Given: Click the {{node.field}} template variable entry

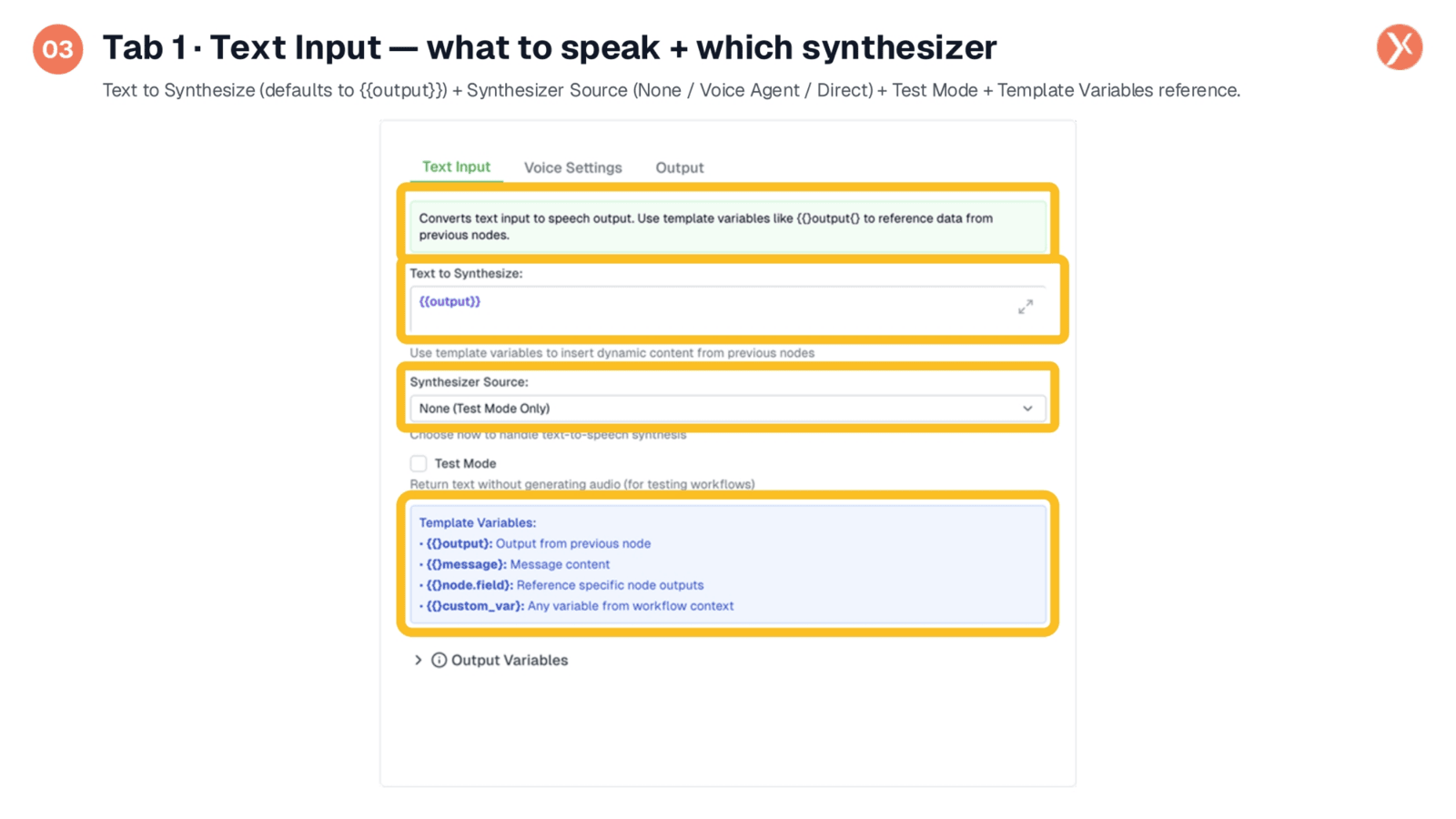Looking at the screenshot, I should [561, 585].
